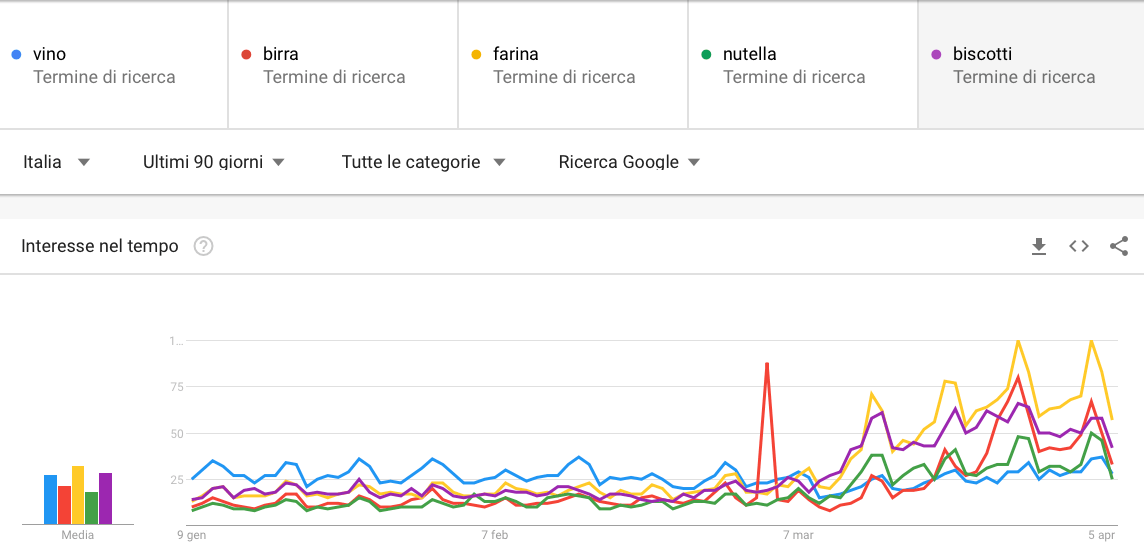Open the Ultimi 90 giorni time range dropdown
This screenshot has height=558, width=1144.
(x=213, y=162)
